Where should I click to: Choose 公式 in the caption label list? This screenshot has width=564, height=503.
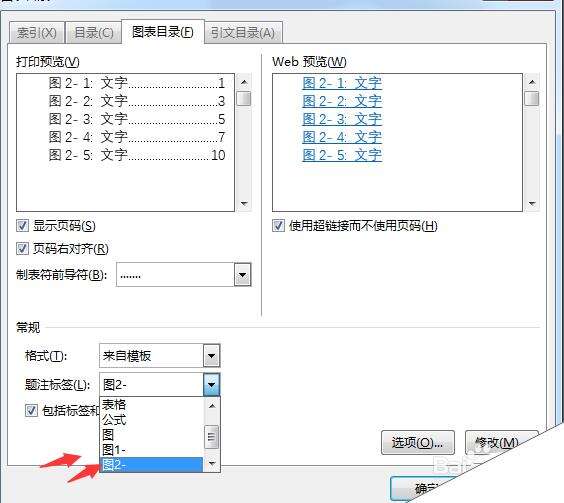(x=151, y=420)
